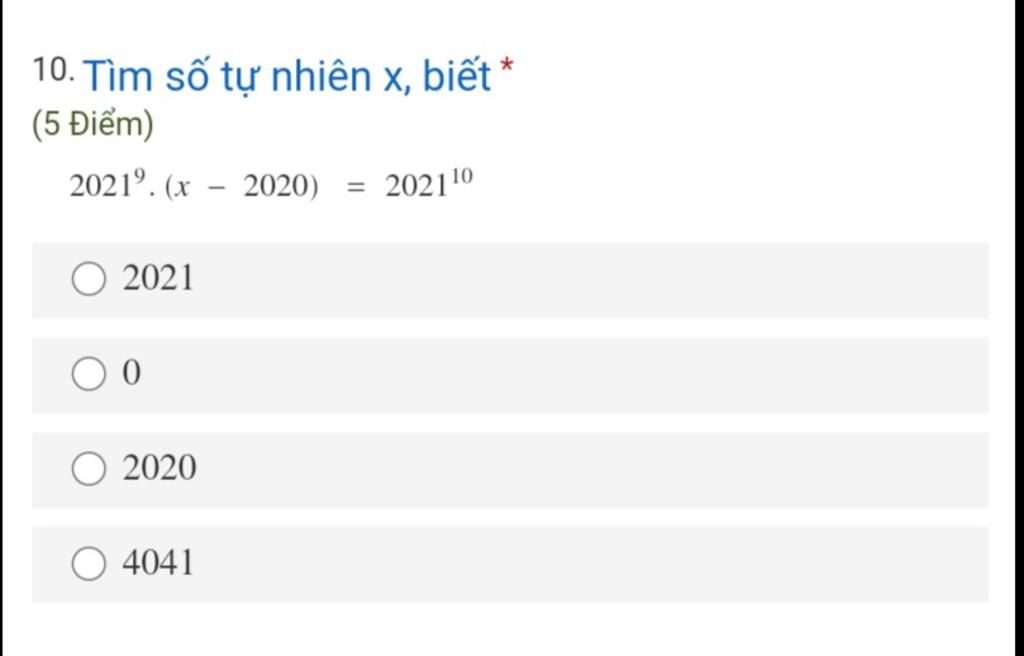Mark the 2020 option's radio button
Viewport: 1024px width, 656px height.
89,468
